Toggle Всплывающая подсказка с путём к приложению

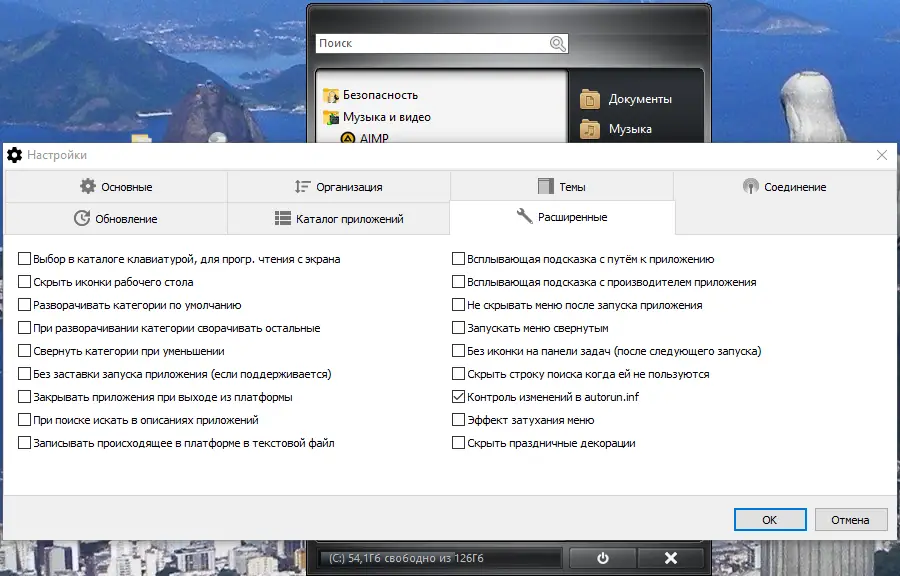coord(458,259)
